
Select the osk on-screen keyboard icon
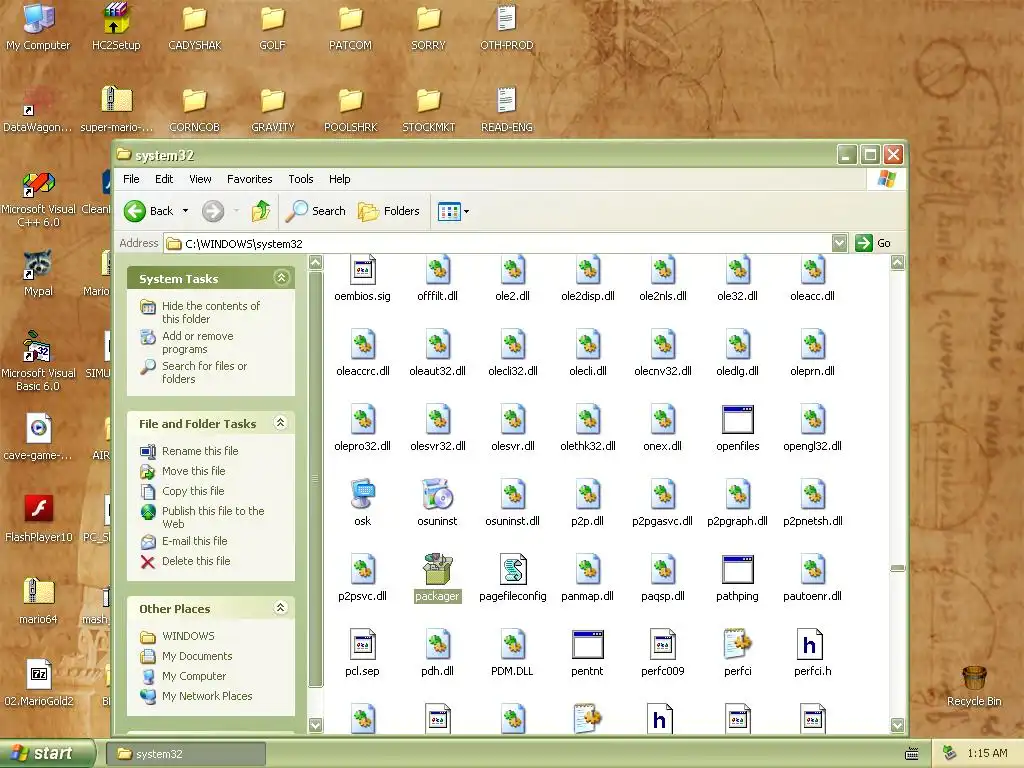(362, 494)
